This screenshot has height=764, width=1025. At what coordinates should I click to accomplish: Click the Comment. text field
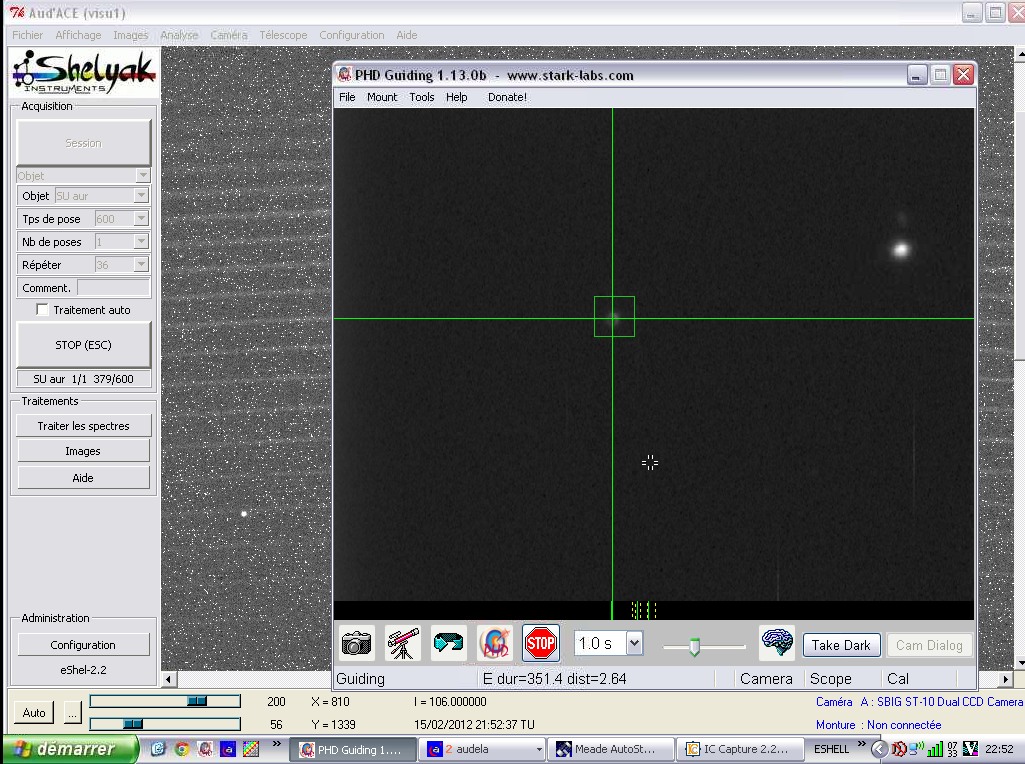coord(113,288)
